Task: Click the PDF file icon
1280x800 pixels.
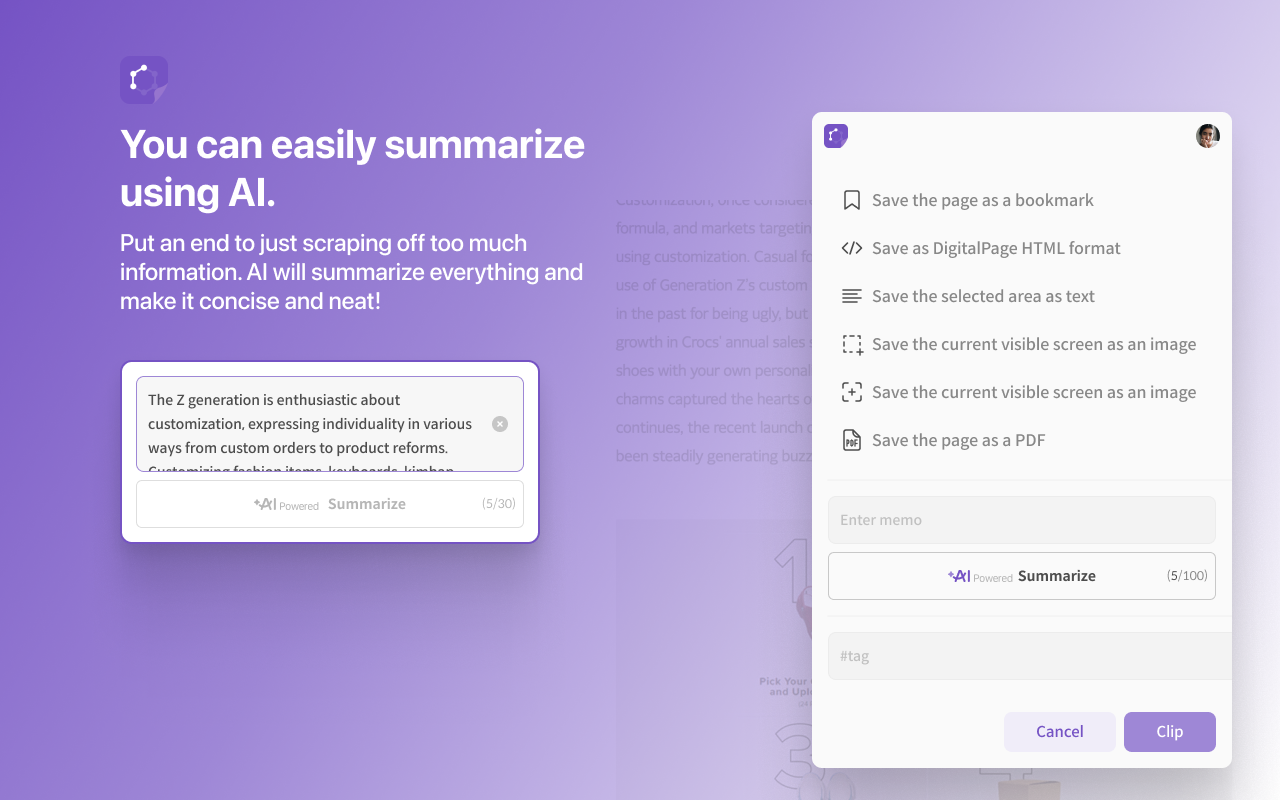Action: coord(852,440)
